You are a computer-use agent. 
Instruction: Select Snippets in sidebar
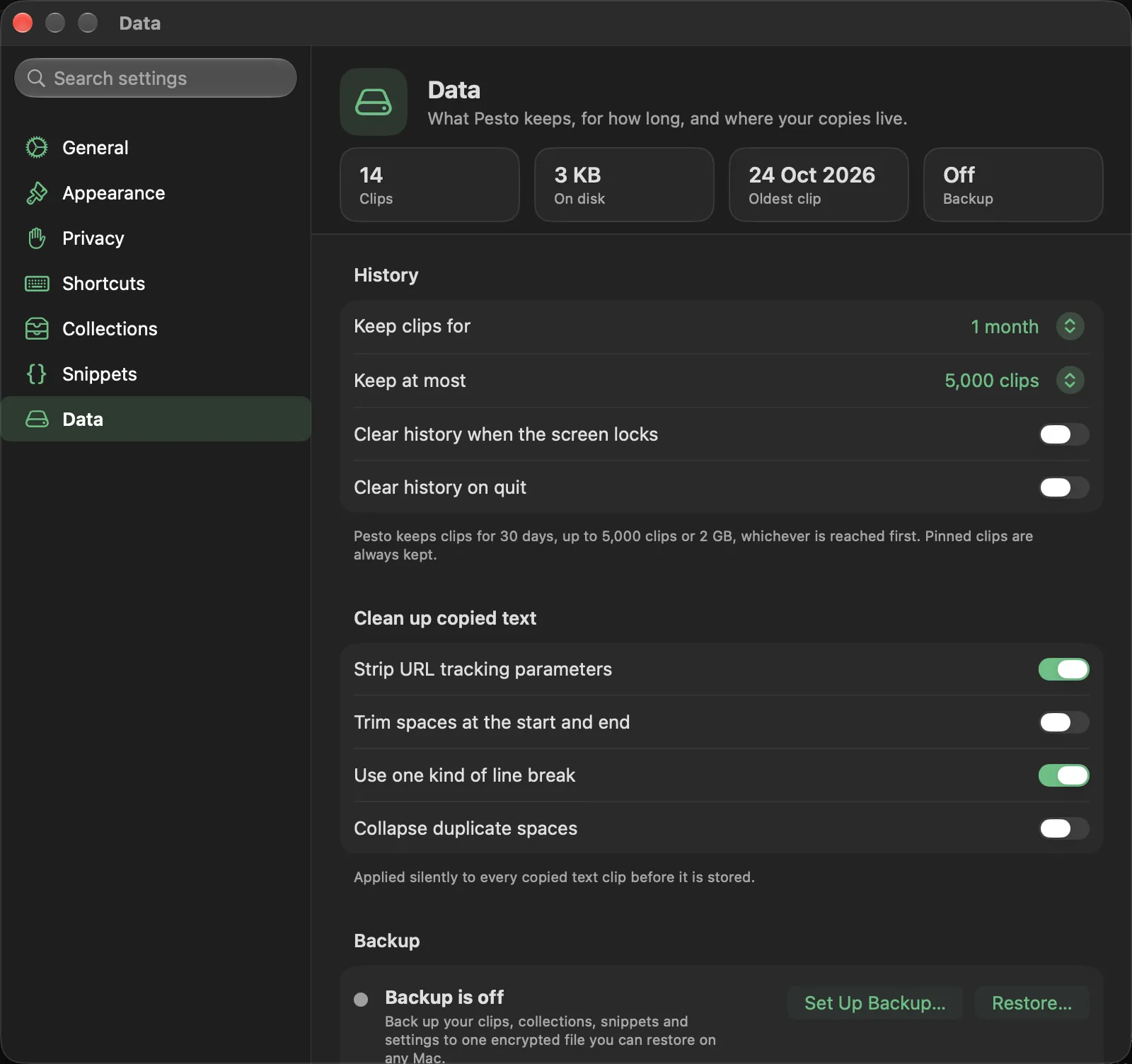(156, 374)
